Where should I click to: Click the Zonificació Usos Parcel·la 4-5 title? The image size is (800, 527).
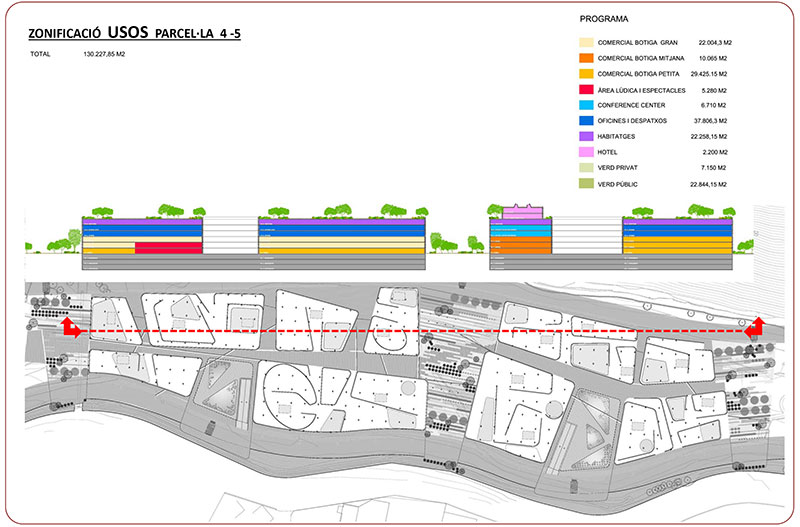135,33
